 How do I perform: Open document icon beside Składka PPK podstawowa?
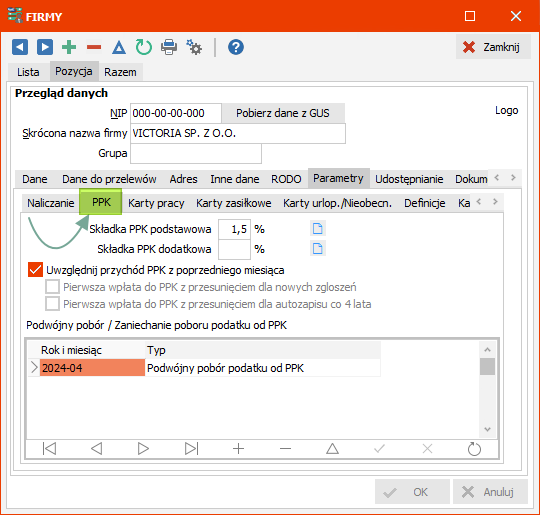pos(318,228)
